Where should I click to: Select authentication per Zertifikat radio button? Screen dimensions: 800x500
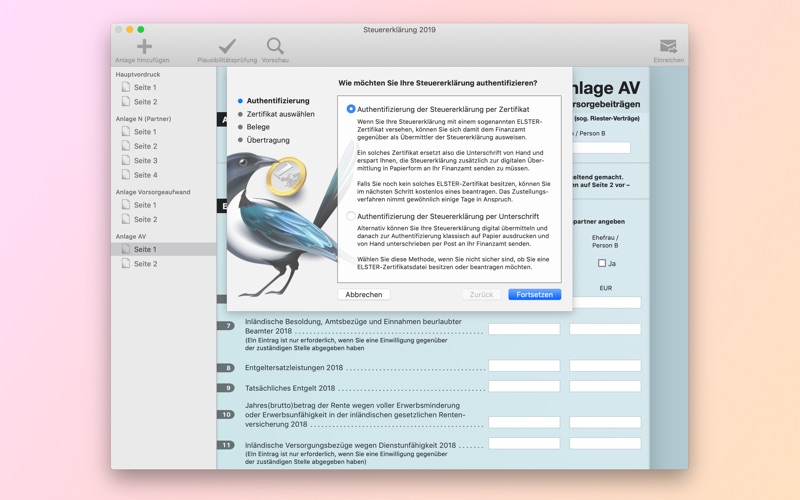[x=351, y=109]
